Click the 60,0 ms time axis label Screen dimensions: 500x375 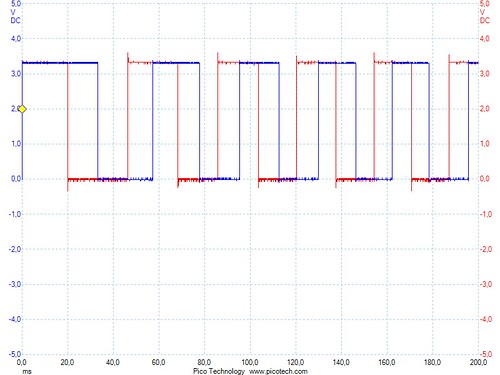(158, 362)
